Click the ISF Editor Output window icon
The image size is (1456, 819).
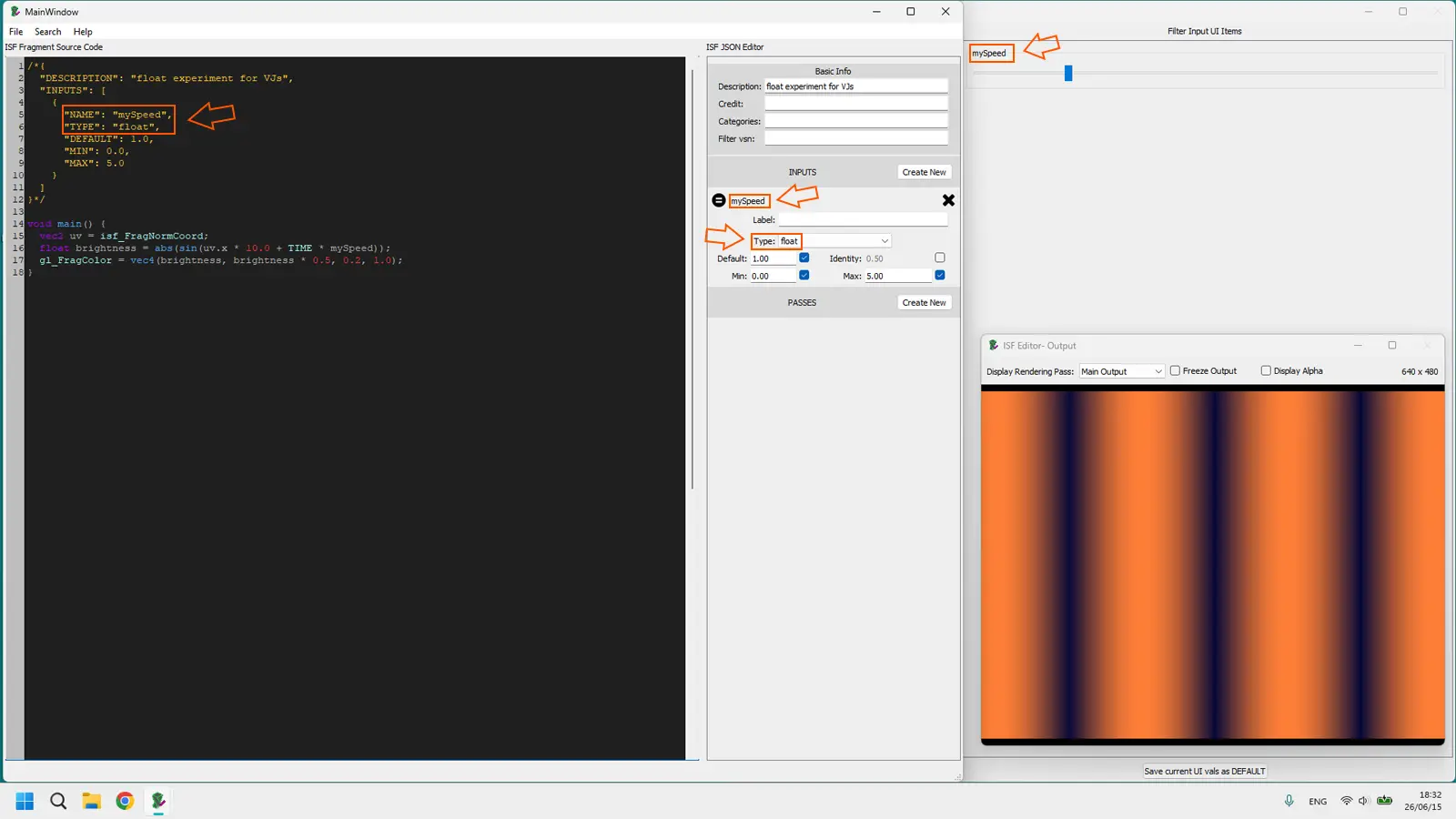[994, 346]
